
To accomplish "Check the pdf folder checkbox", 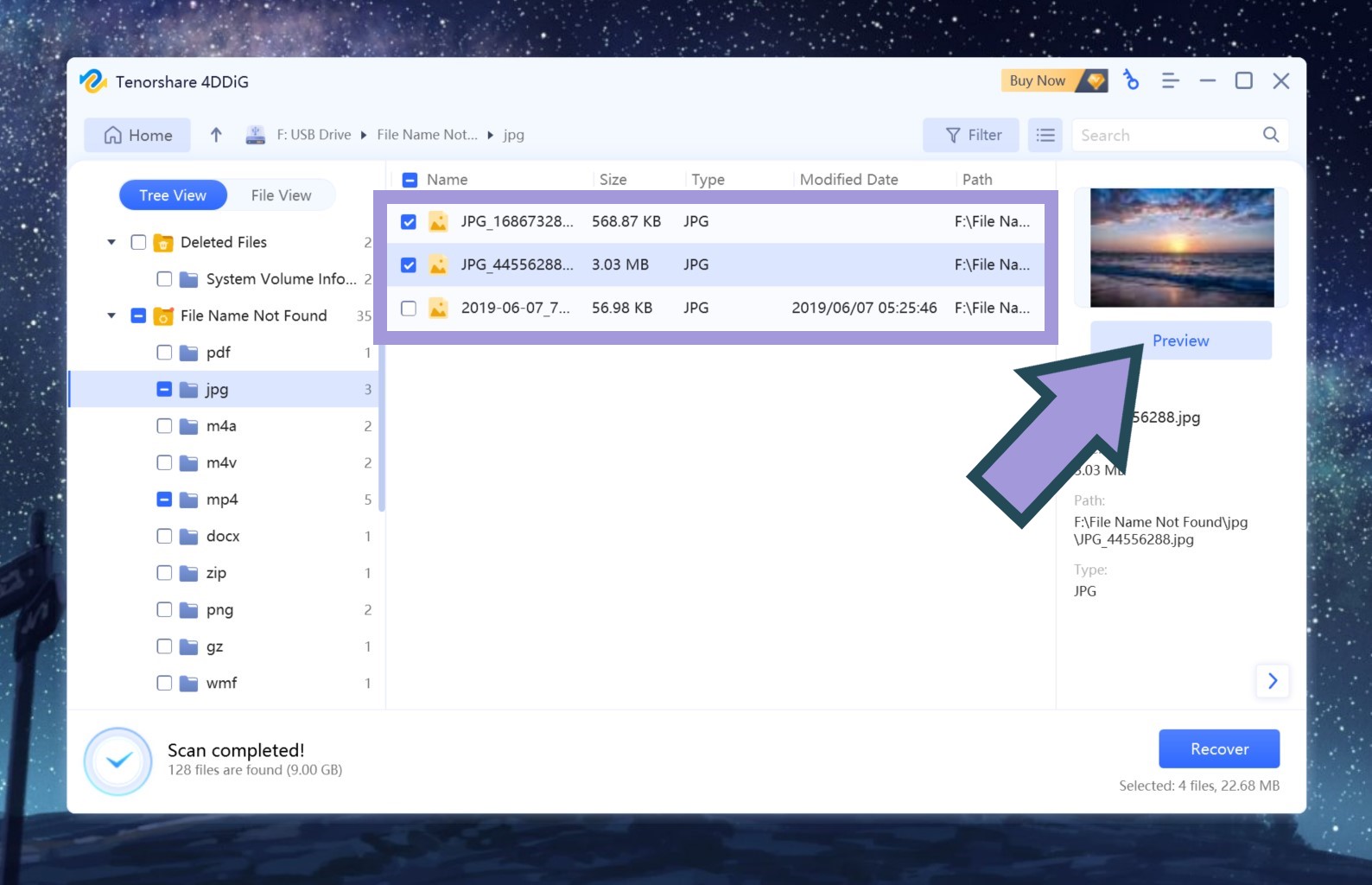I will 164,353.
